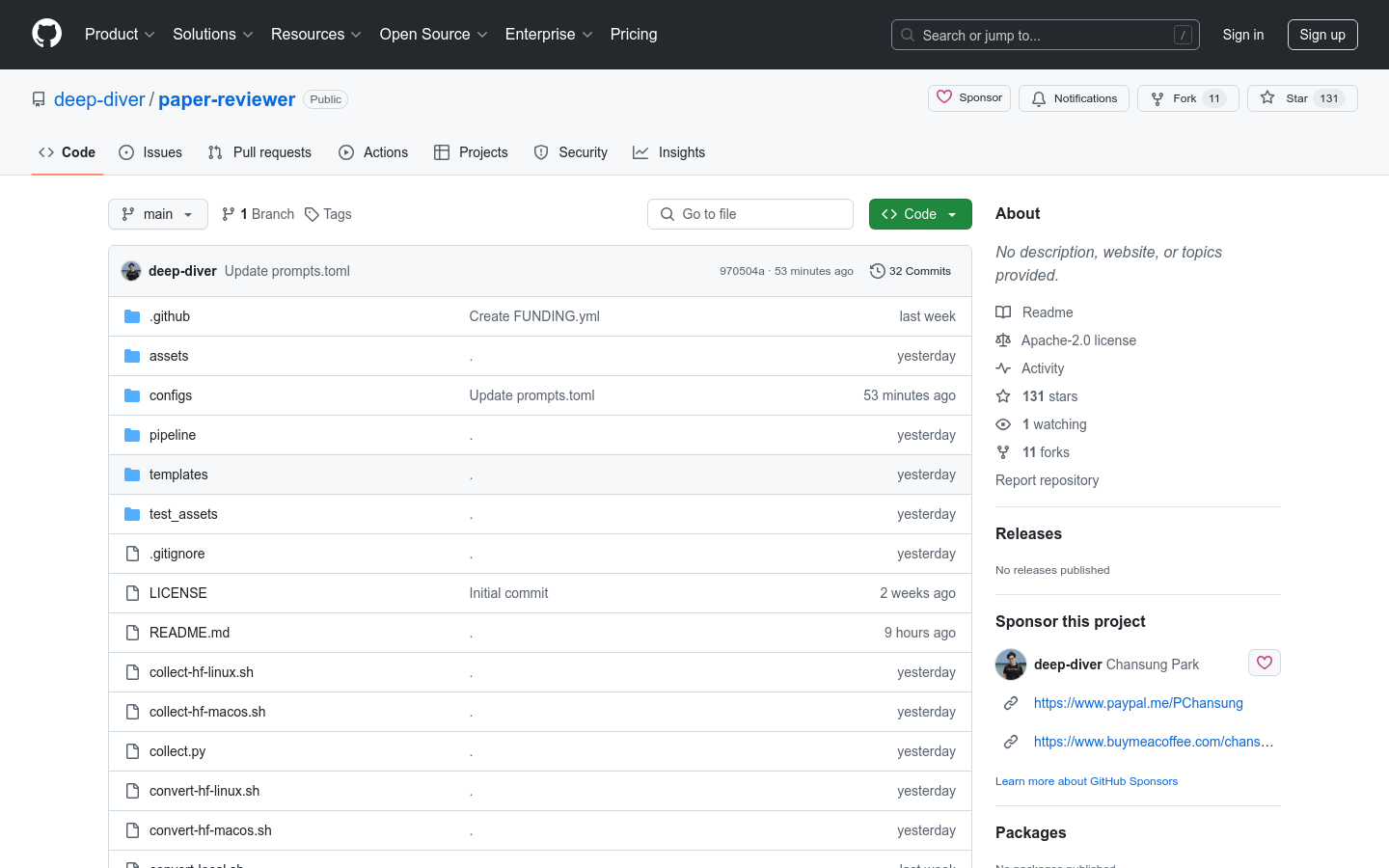Focus the Search or jump to field
Viewport: 1389px width, 868px height.
(x=1046, y=35)
